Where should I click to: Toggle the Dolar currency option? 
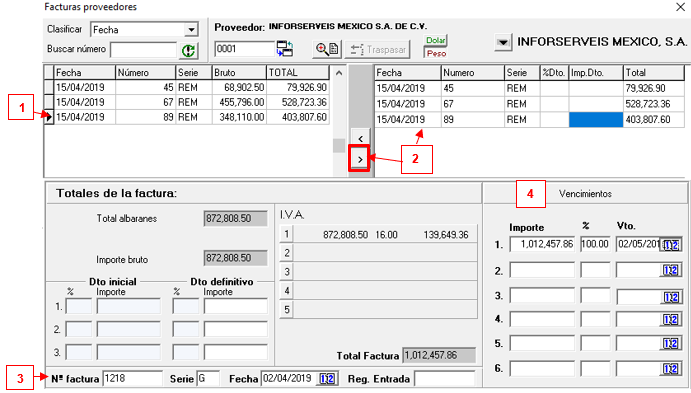point(435,40)
